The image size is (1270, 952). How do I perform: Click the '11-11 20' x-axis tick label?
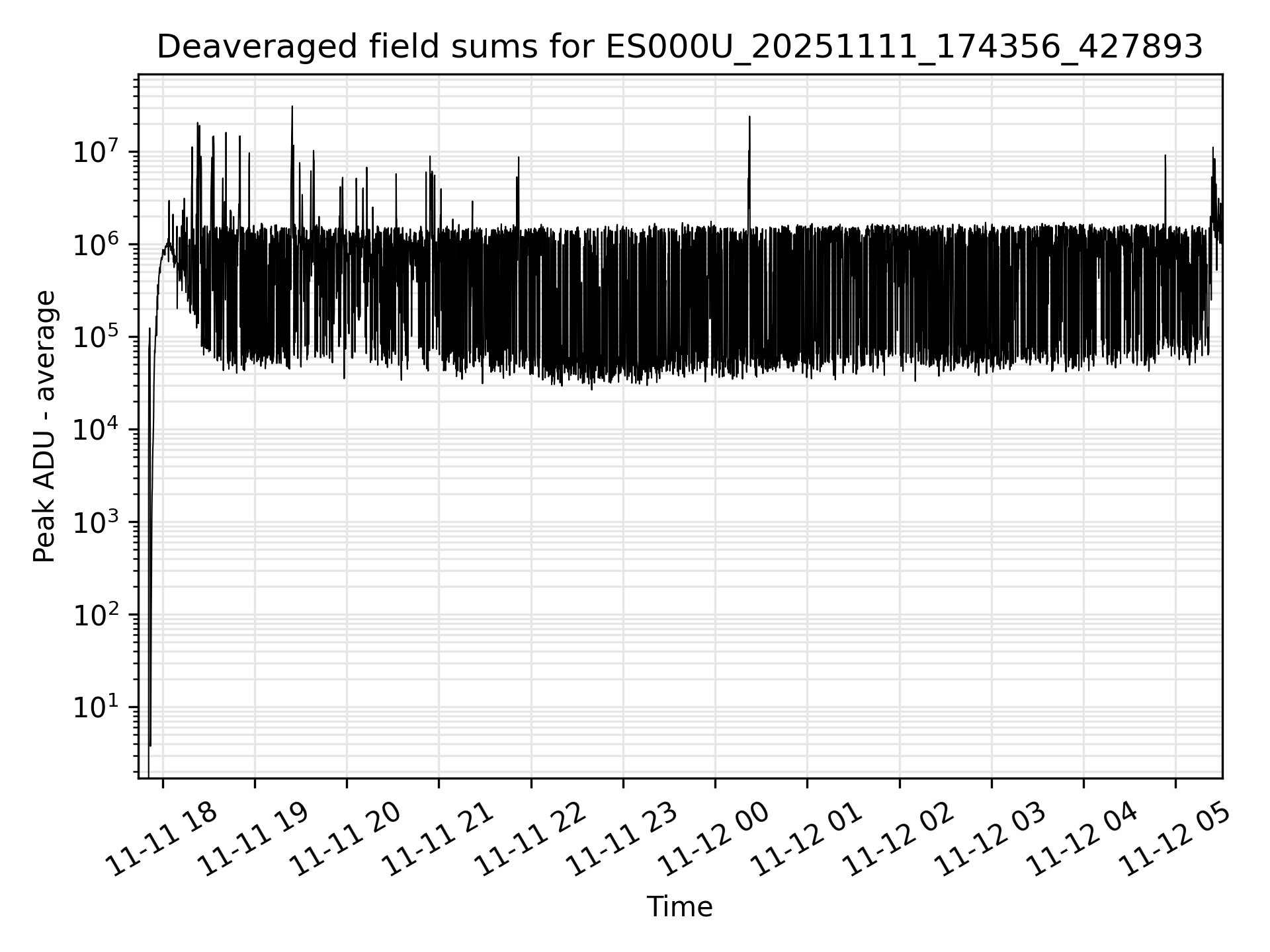pos(346,840)
